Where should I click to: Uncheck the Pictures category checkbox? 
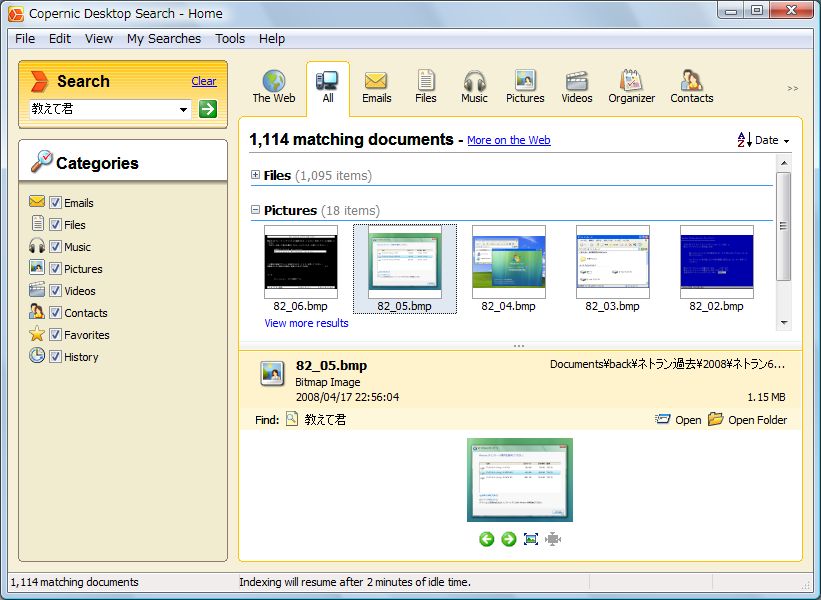pyautogui.click(x=56, y=269)
